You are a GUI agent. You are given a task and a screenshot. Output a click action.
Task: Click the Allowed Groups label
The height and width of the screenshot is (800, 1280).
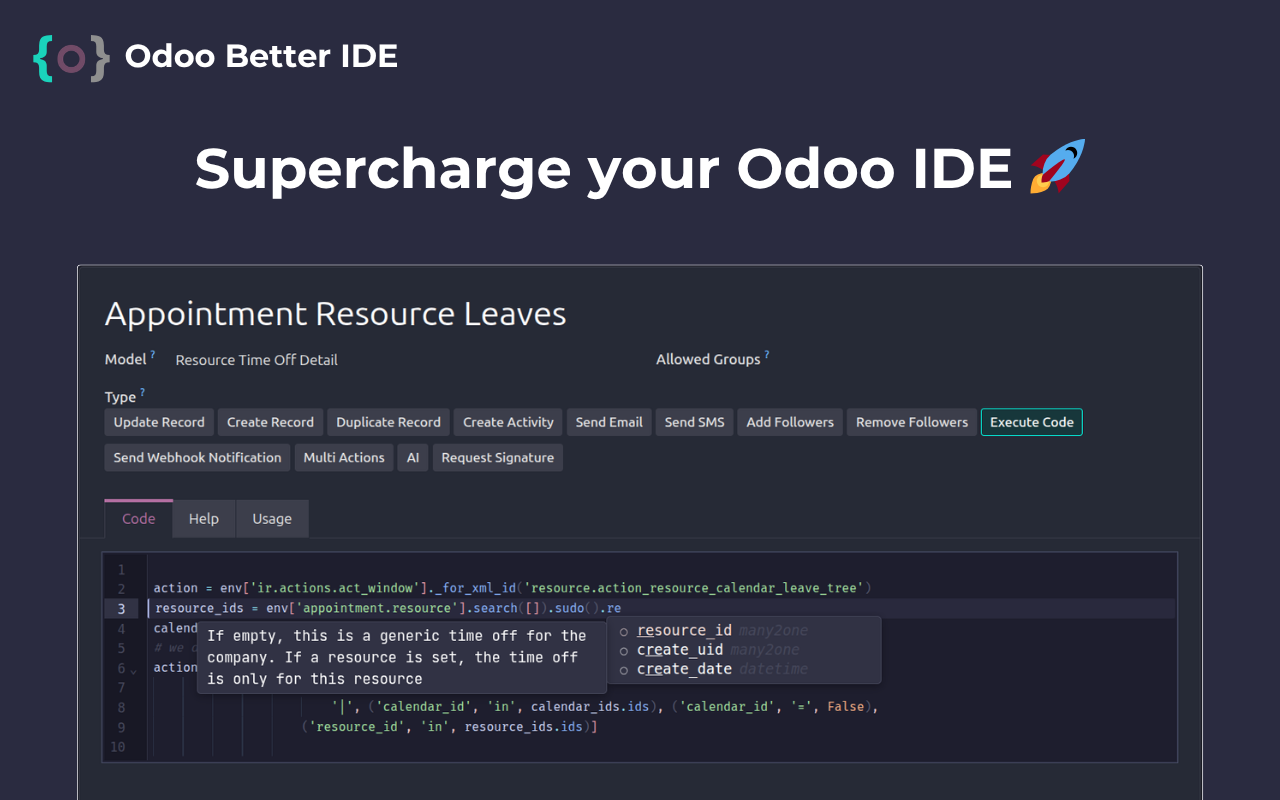[x=708, y=360]
